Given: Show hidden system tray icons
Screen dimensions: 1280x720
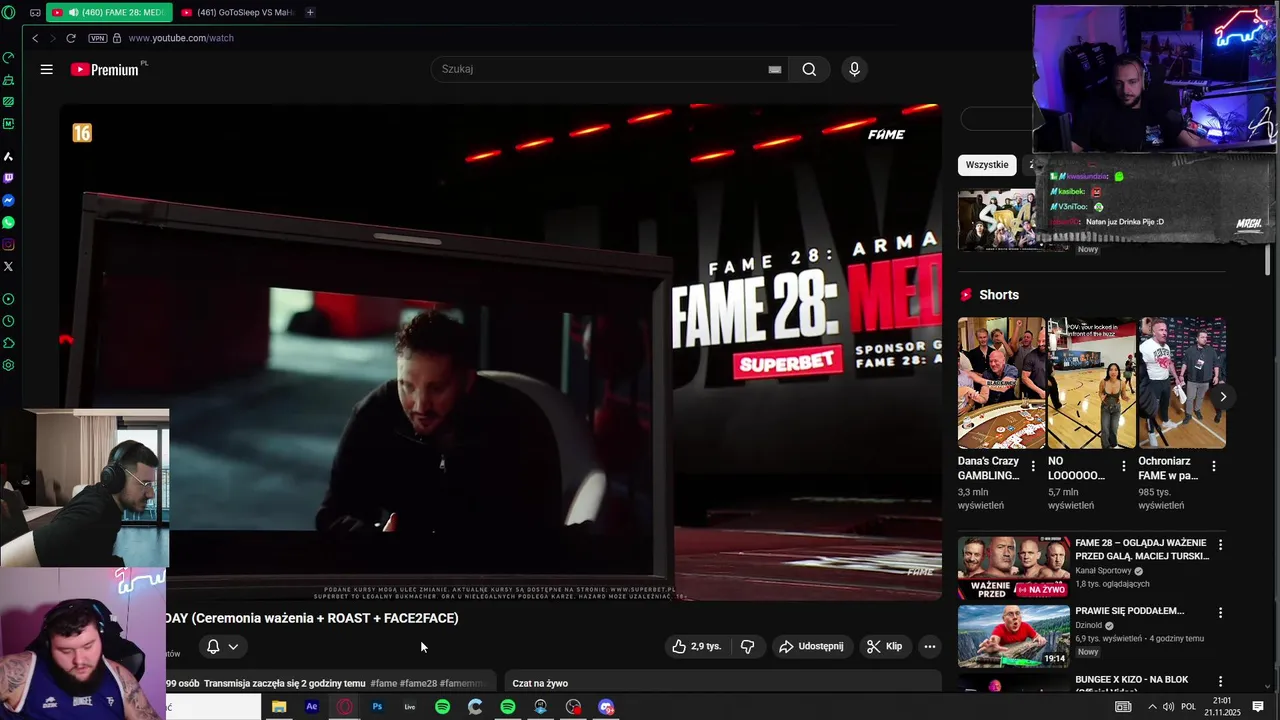Looking at the screenshot, I should point(1152,707).
